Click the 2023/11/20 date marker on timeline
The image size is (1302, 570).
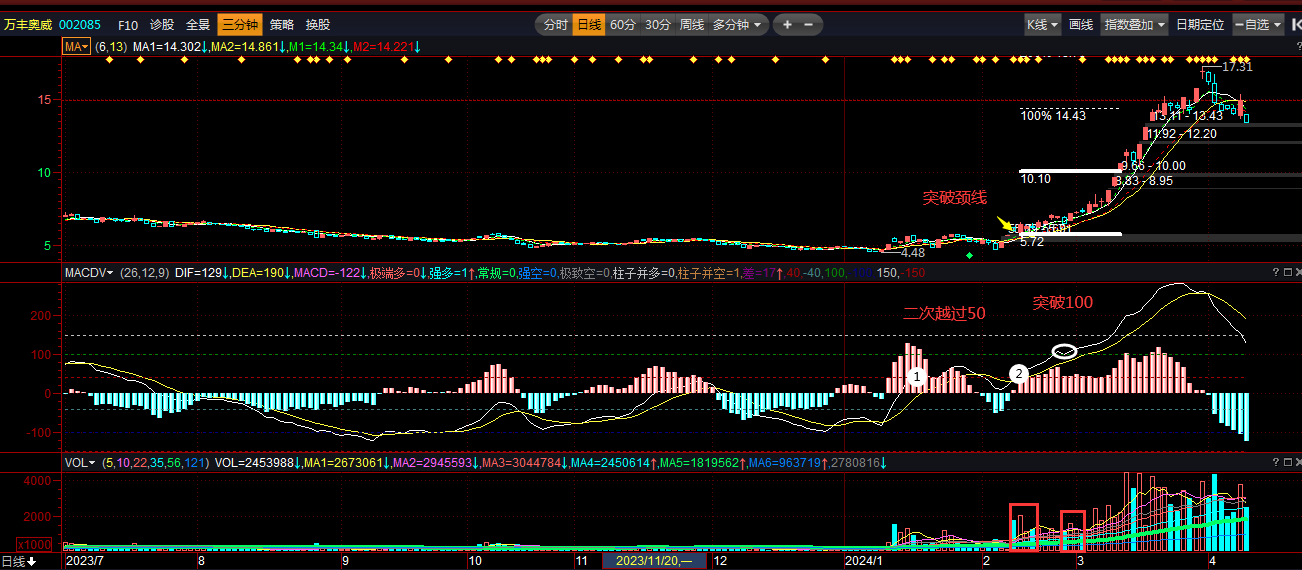pyautogui.click(x=654, y=561)
